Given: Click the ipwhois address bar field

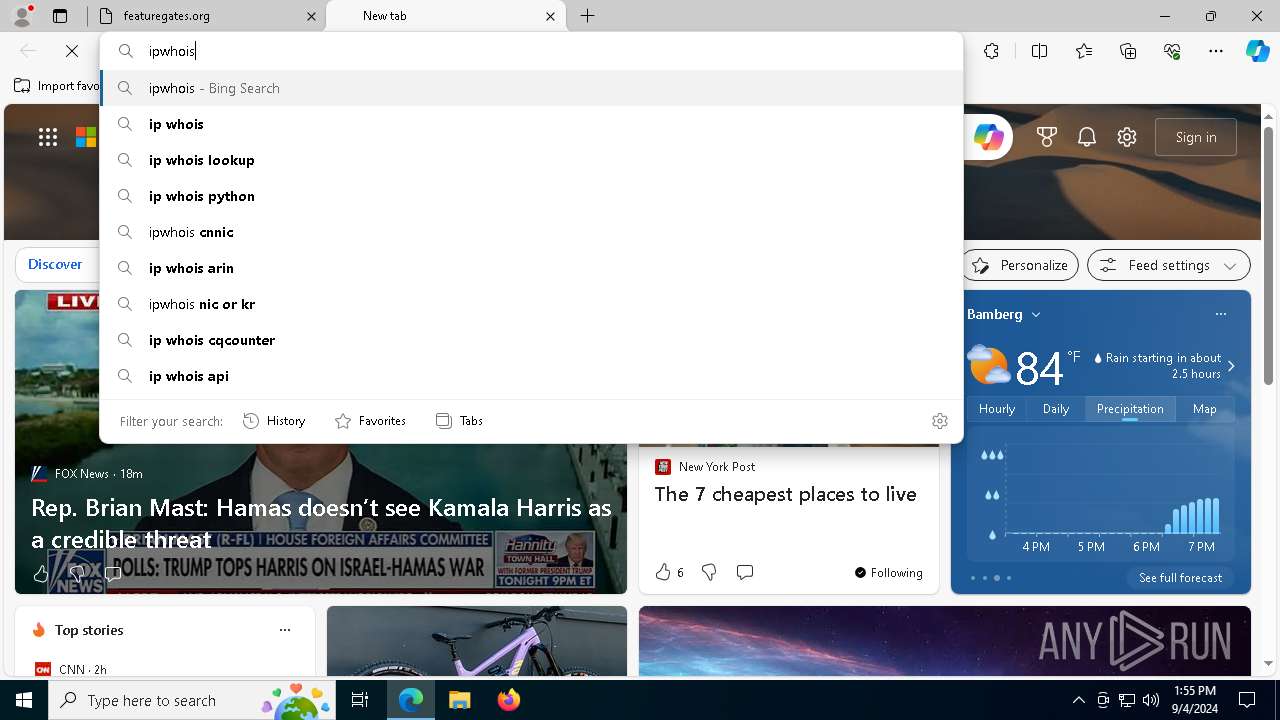Looking at the screenshot, I should point(530,51).
